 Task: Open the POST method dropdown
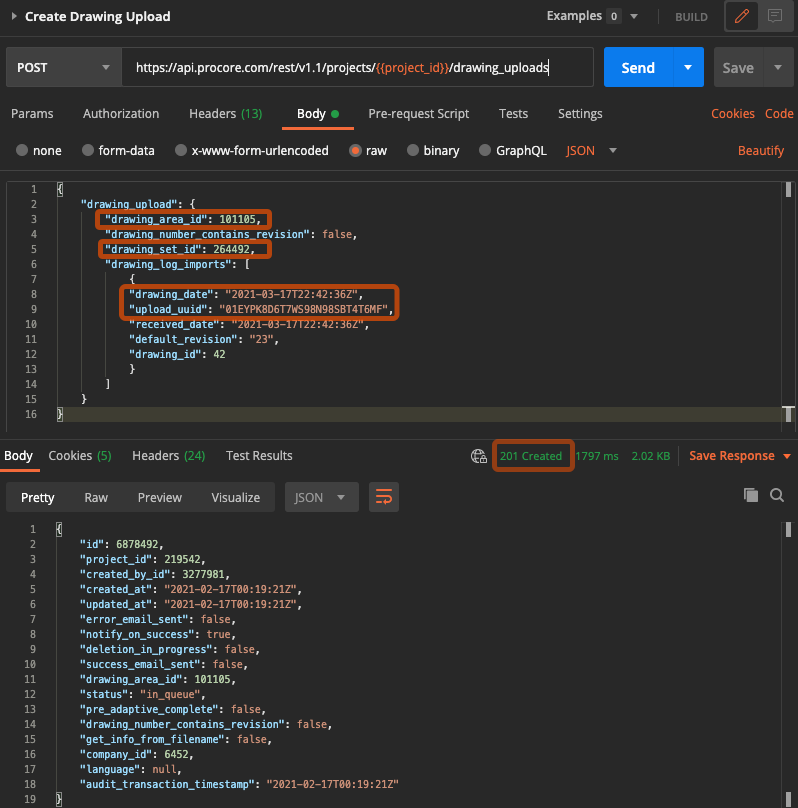click(64, 68)
